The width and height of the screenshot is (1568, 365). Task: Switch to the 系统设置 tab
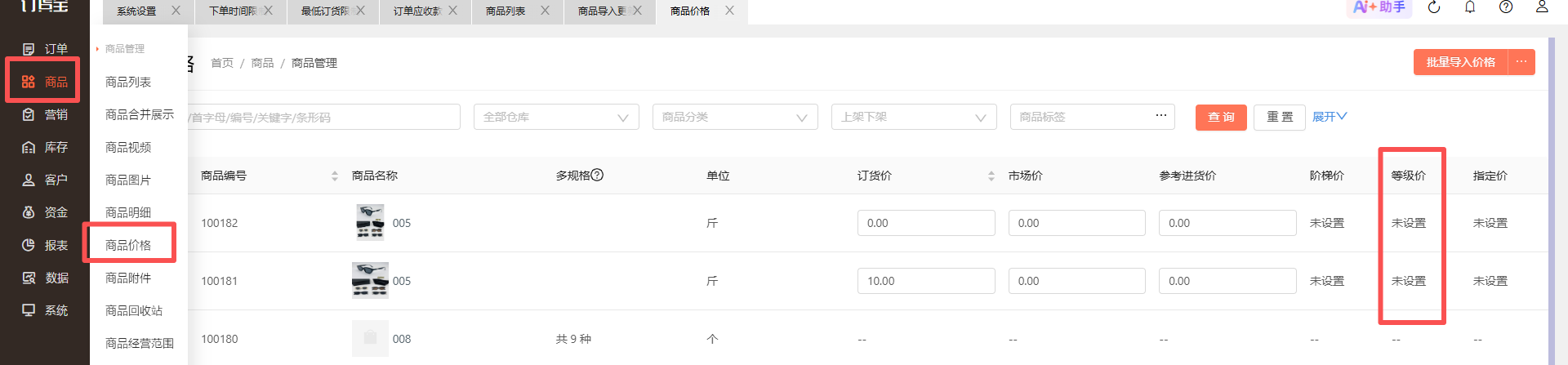point(136,11)
